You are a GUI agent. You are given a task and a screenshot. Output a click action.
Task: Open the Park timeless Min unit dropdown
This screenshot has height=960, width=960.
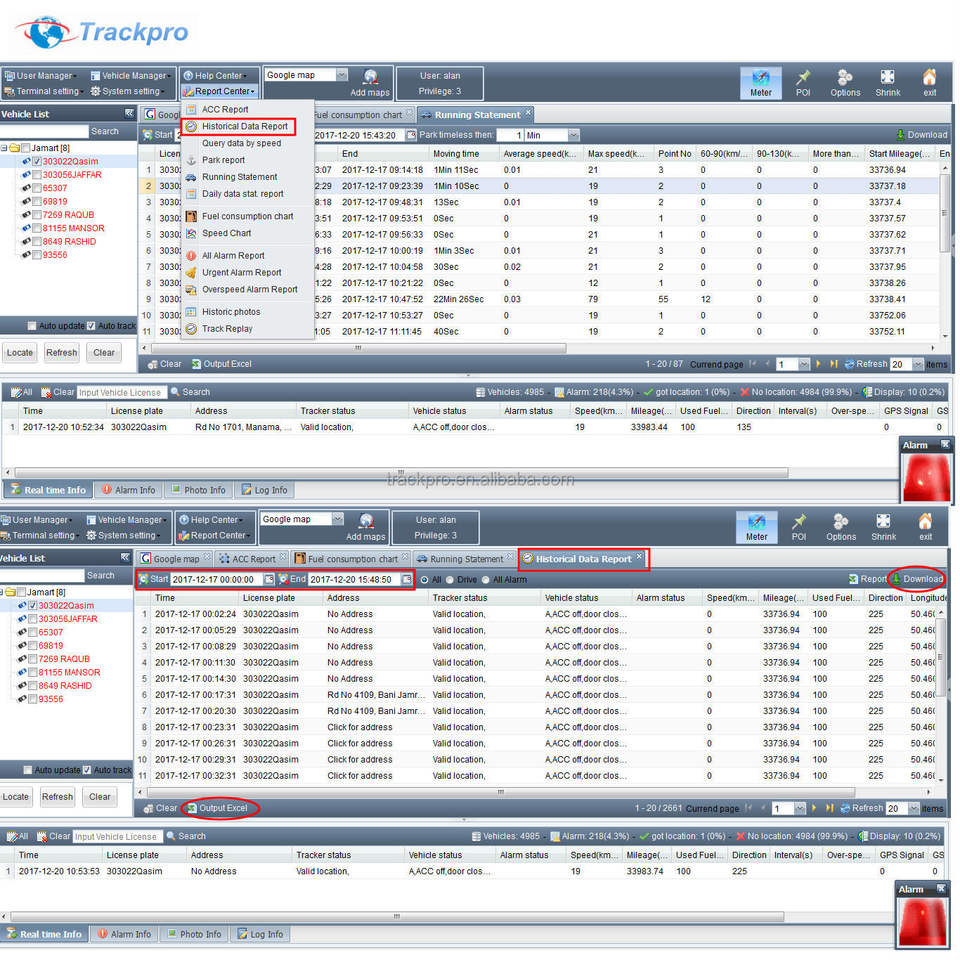pyautogui.click(x=573, y=135)
